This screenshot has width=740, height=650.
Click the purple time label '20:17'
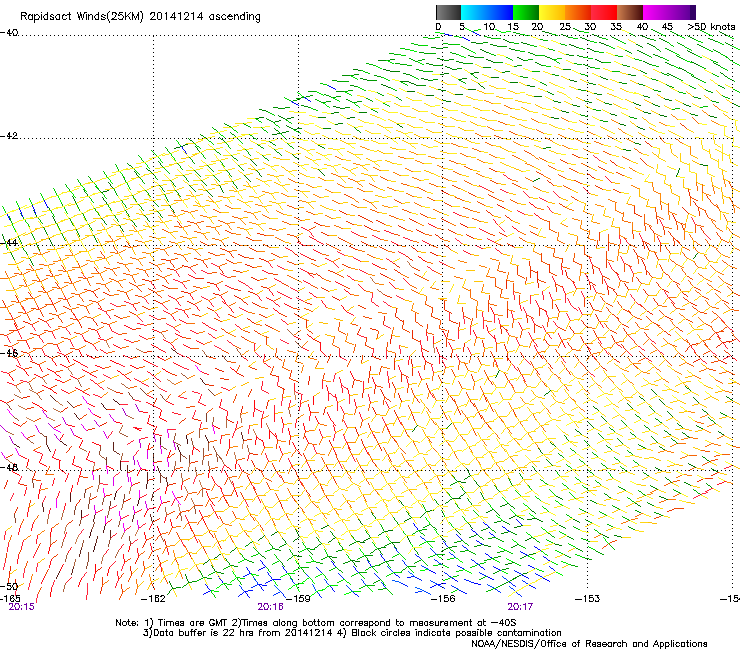point(521,607)
